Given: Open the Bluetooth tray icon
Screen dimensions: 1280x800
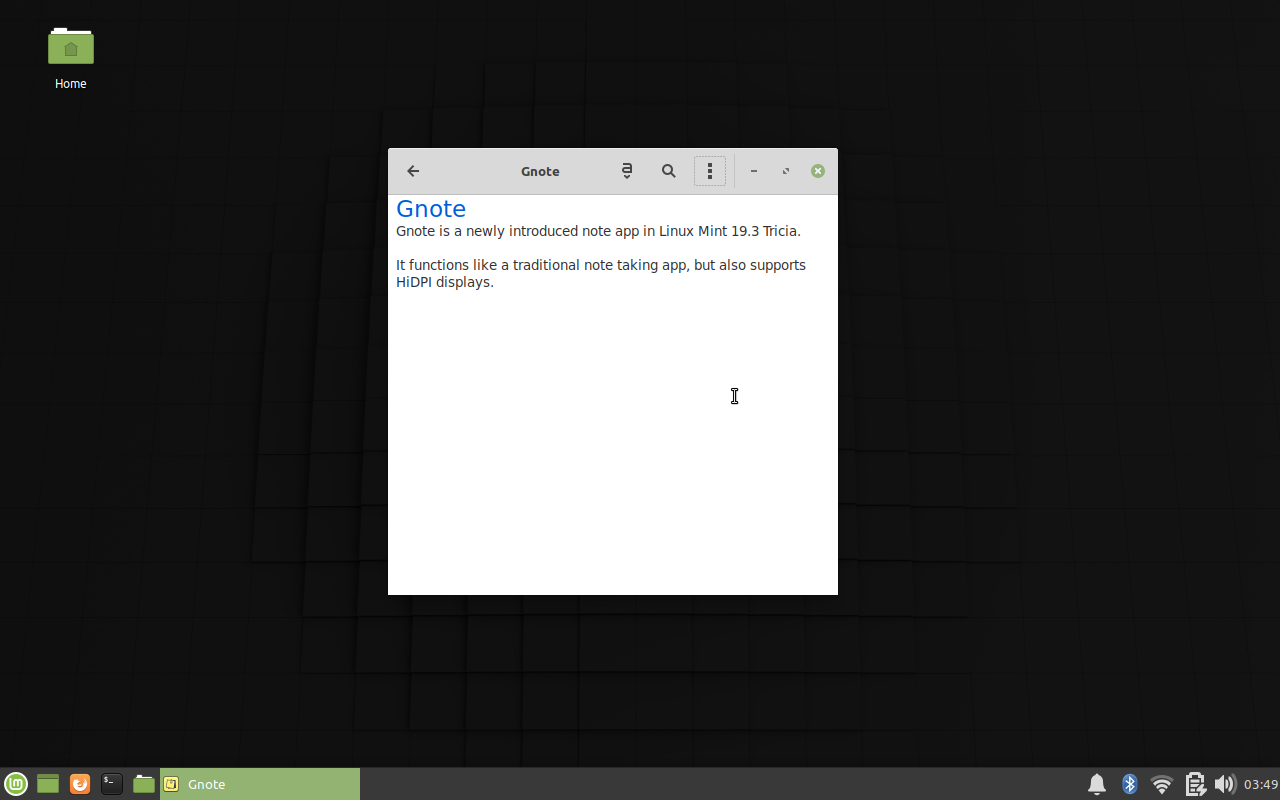Looking at the screenshot, I should pos(1130,784).
